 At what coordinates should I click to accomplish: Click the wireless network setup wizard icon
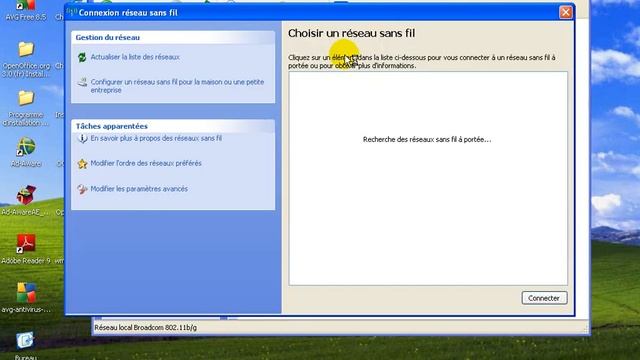(x=82, y=82)
